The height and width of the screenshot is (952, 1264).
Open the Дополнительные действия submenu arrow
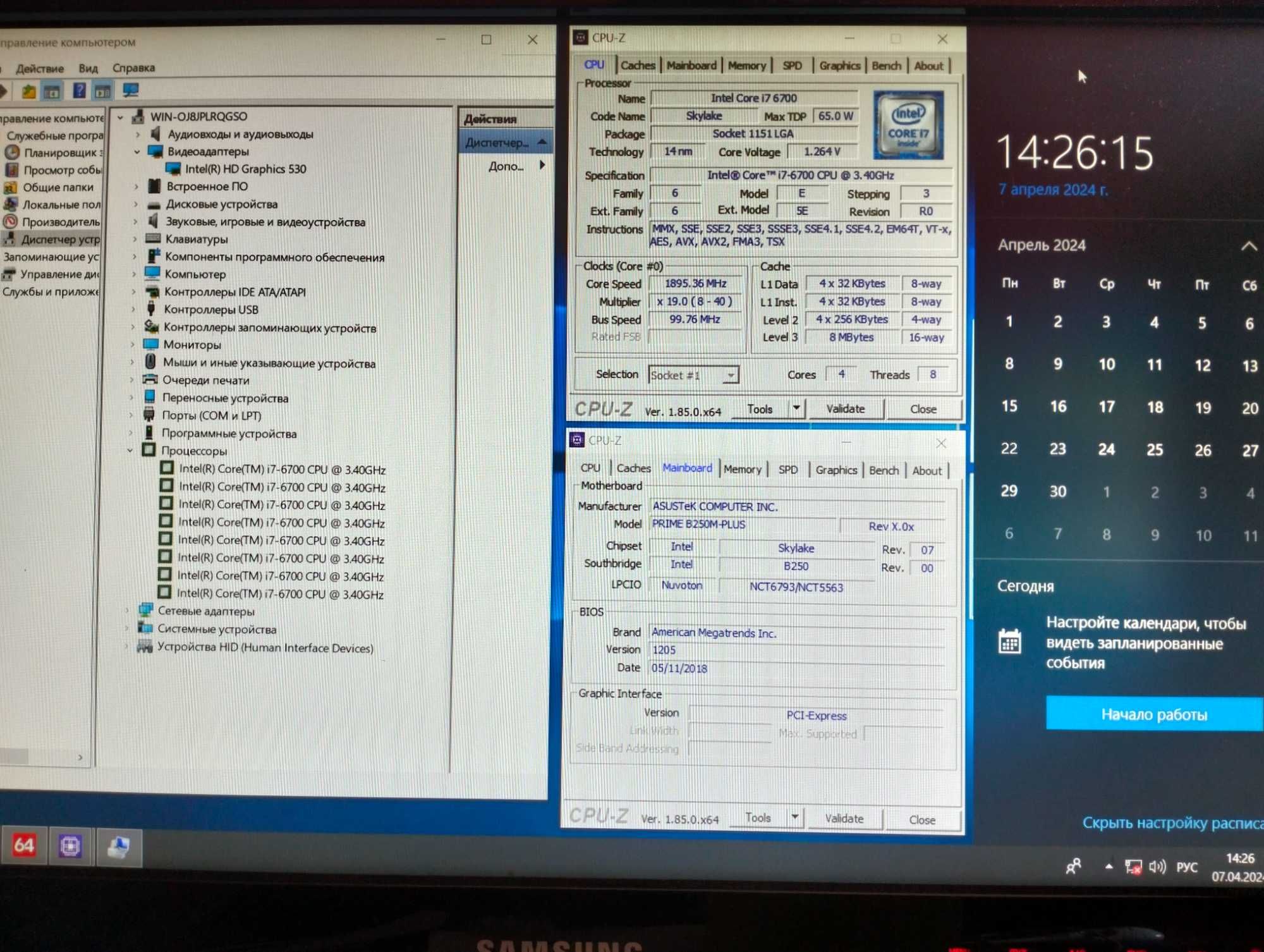click(x=542, y=166)
